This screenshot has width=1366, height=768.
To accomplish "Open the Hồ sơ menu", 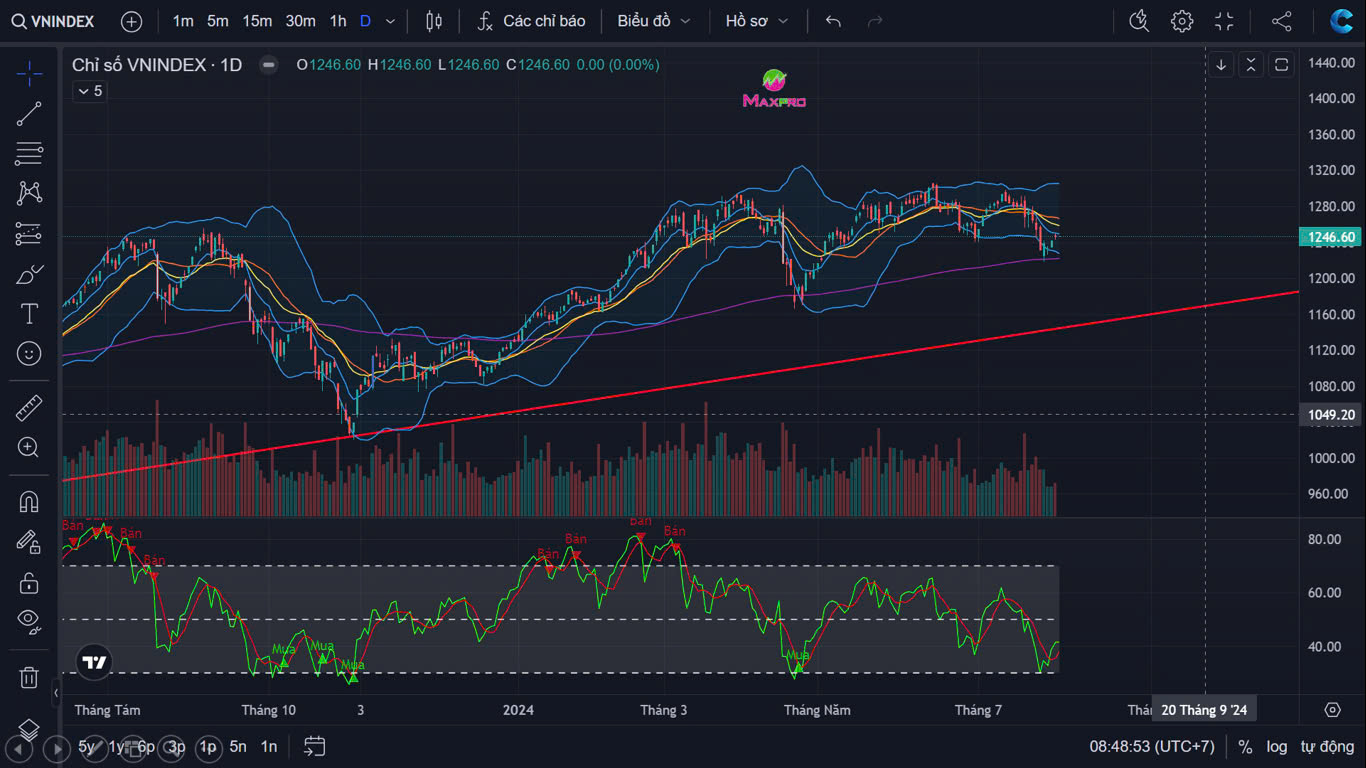I will 757,21.
